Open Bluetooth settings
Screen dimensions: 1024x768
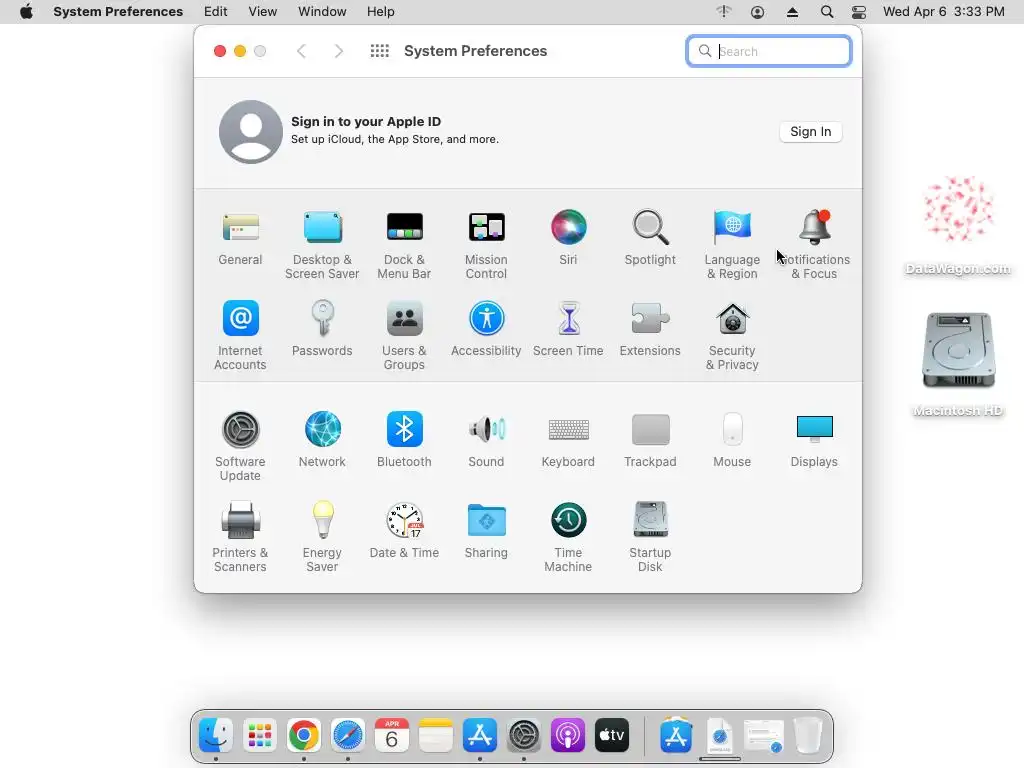[404, 440]
